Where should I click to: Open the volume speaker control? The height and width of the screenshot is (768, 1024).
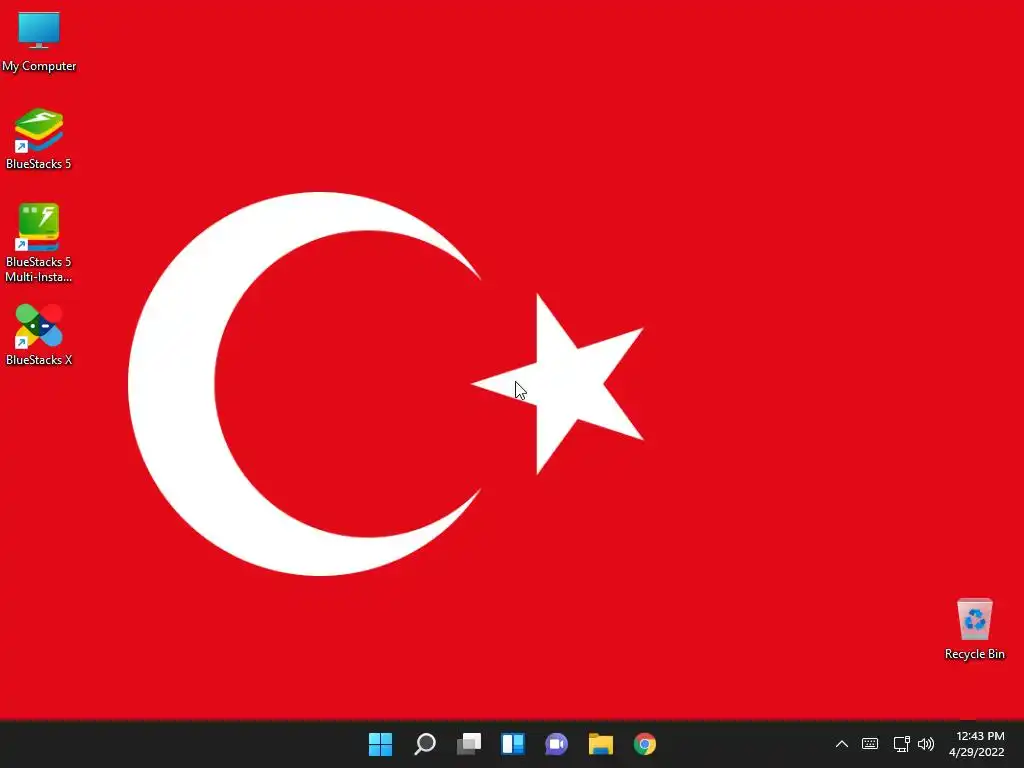click(925, 744)
